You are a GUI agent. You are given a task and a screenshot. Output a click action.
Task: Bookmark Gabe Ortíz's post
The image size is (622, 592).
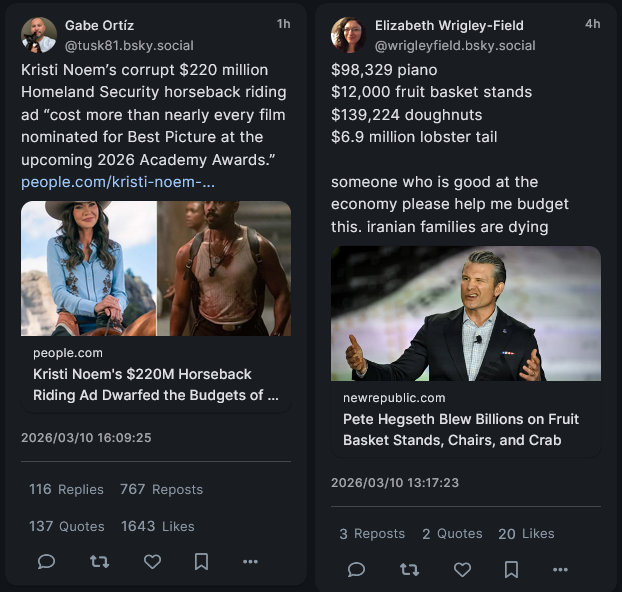[x=201, y=562]
